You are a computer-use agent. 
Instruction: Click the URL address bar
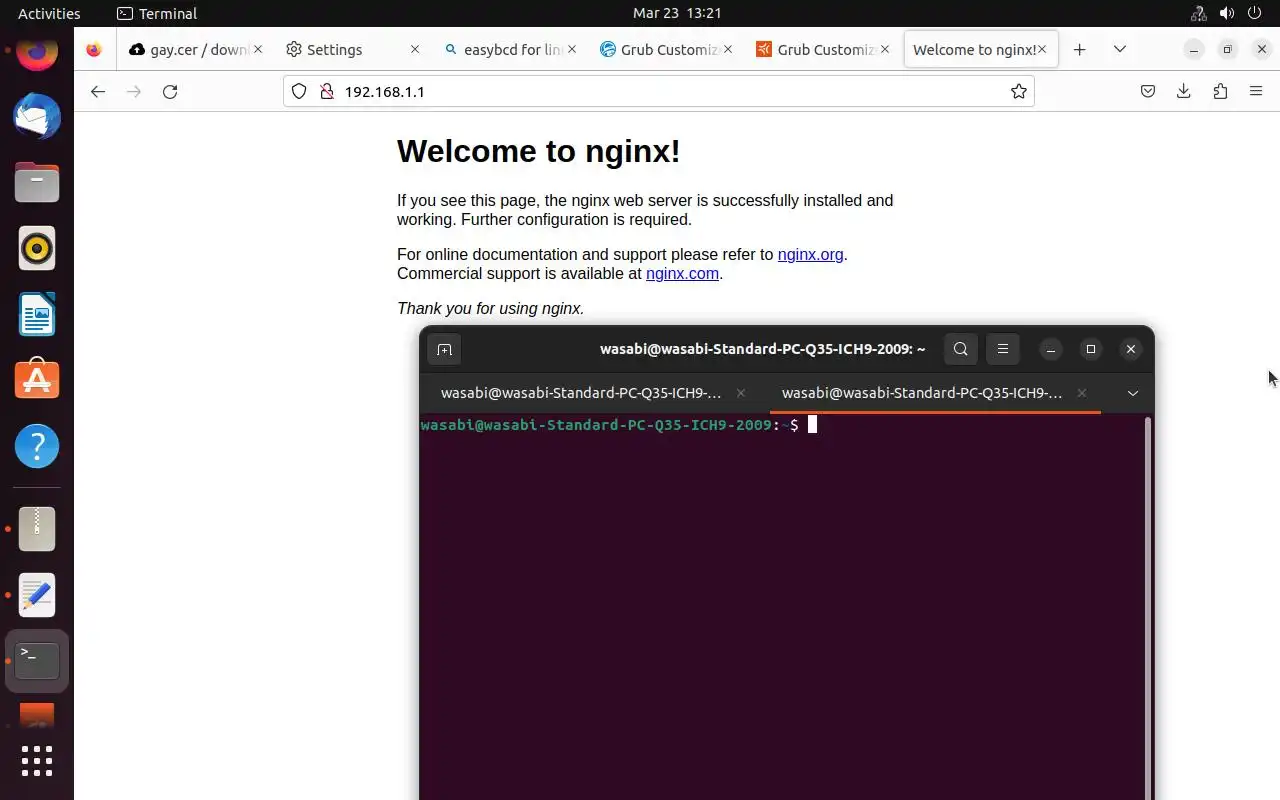pyautogui.click(x=660, y=91)
